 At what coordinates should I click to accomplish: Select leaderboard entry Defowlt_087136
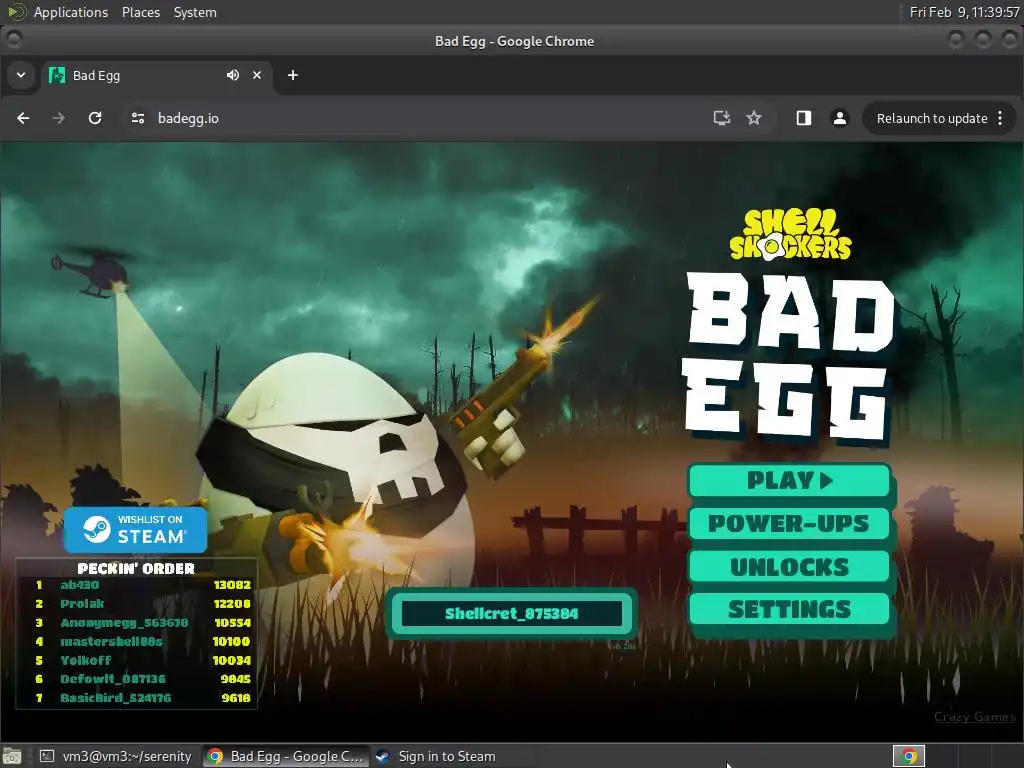click(x=113, y=679)
